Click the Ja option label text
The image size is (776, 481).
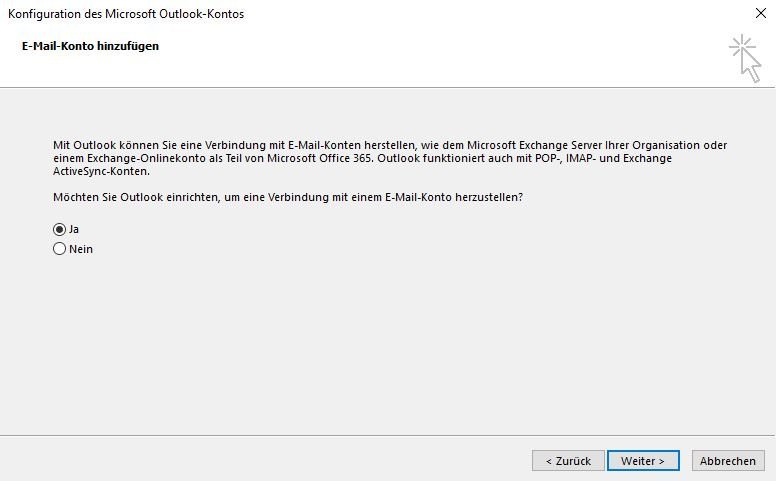[74, 230]
